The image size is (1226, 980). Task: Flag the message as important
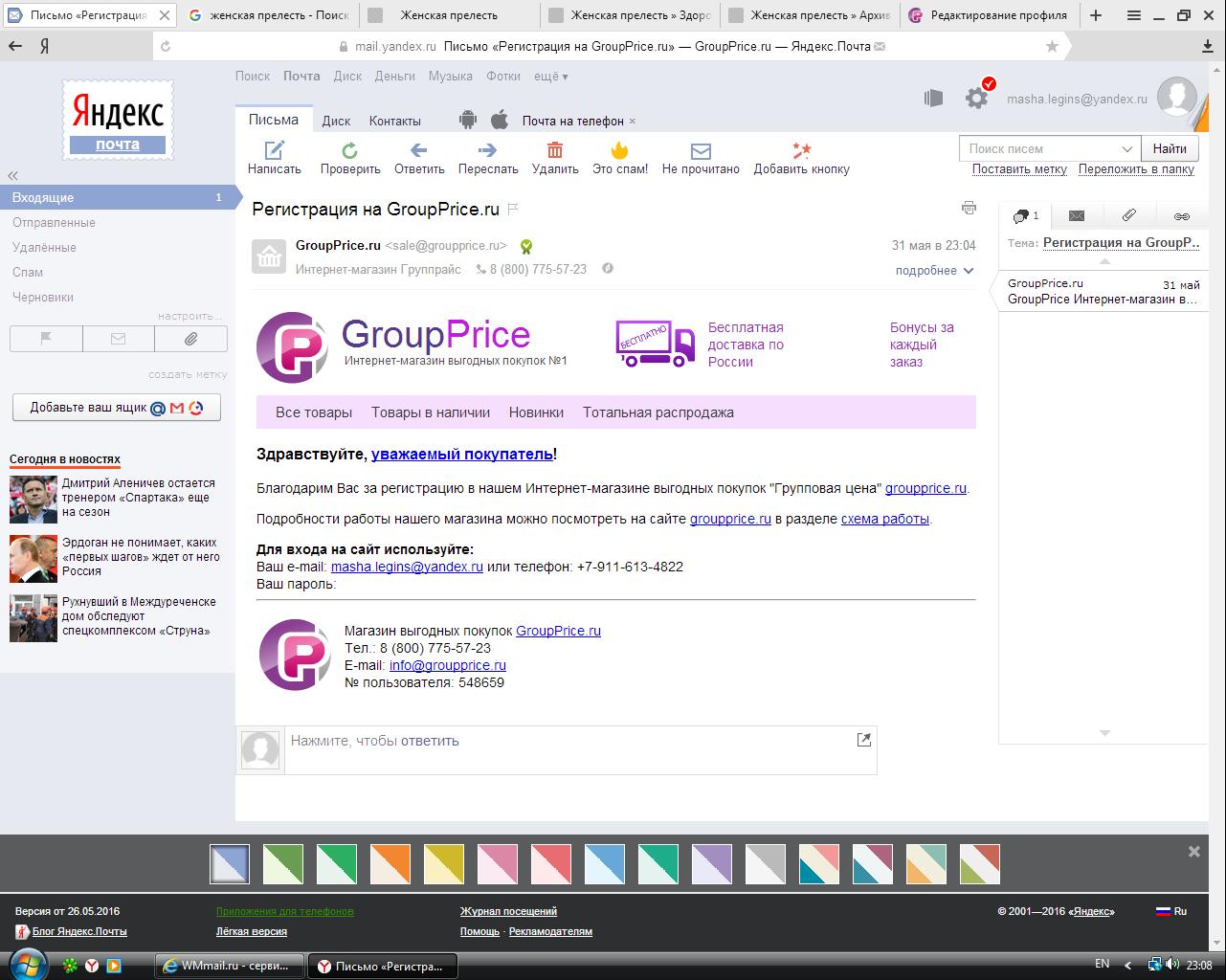point(513,209)
